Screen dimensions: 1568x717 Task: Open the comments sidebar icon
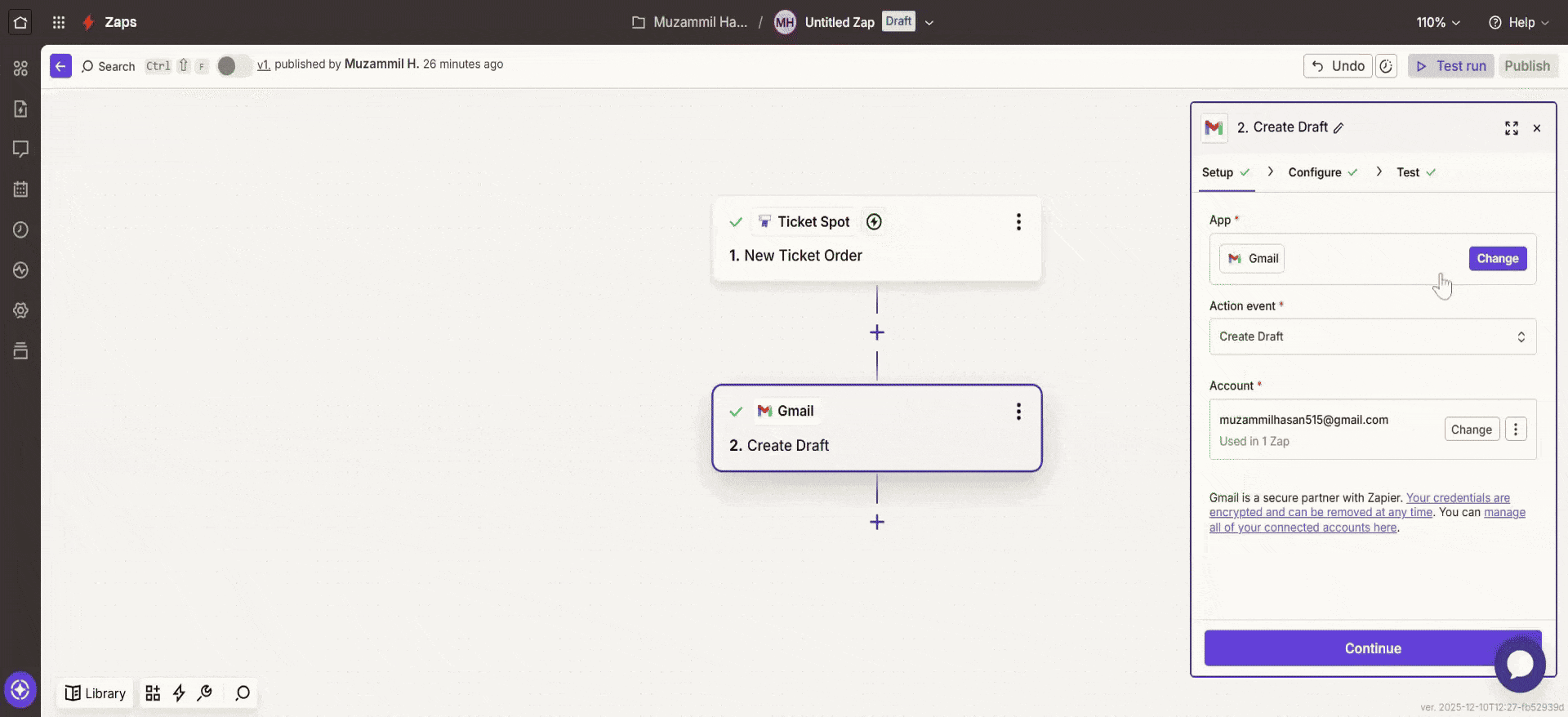click(20, 149)
